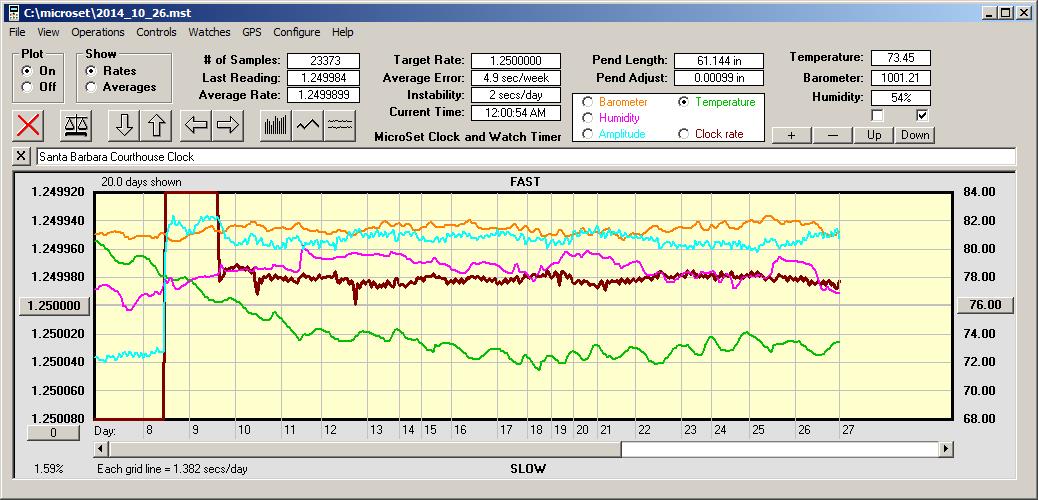Click the 76.00 right axis button

pyautogui.click(x=985, y=305)
